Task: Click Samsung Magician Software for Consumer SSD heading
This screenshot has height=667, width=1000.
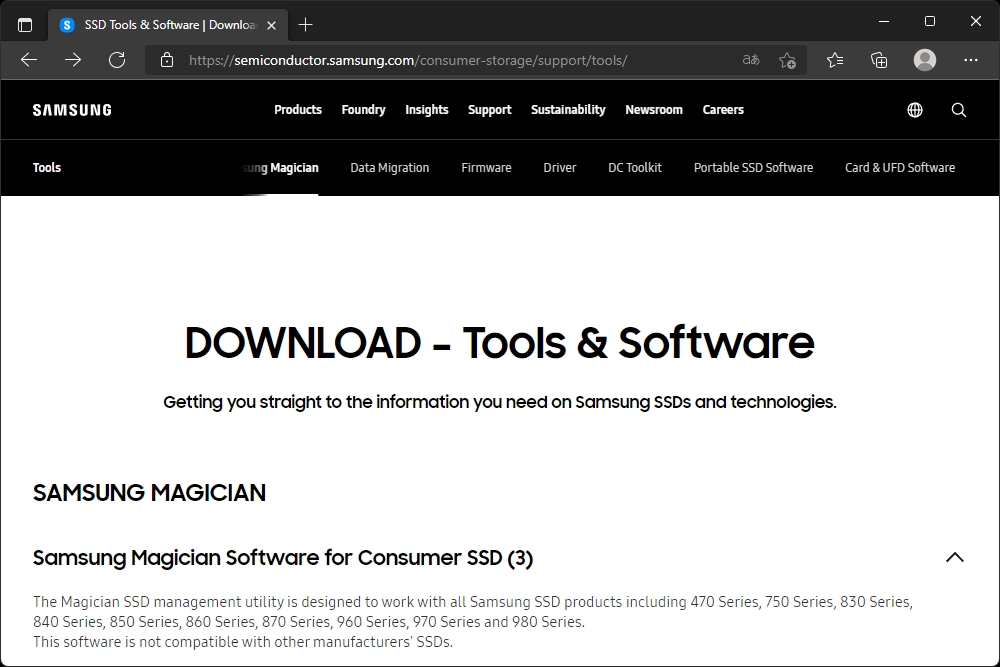Action: coord(283,558)
